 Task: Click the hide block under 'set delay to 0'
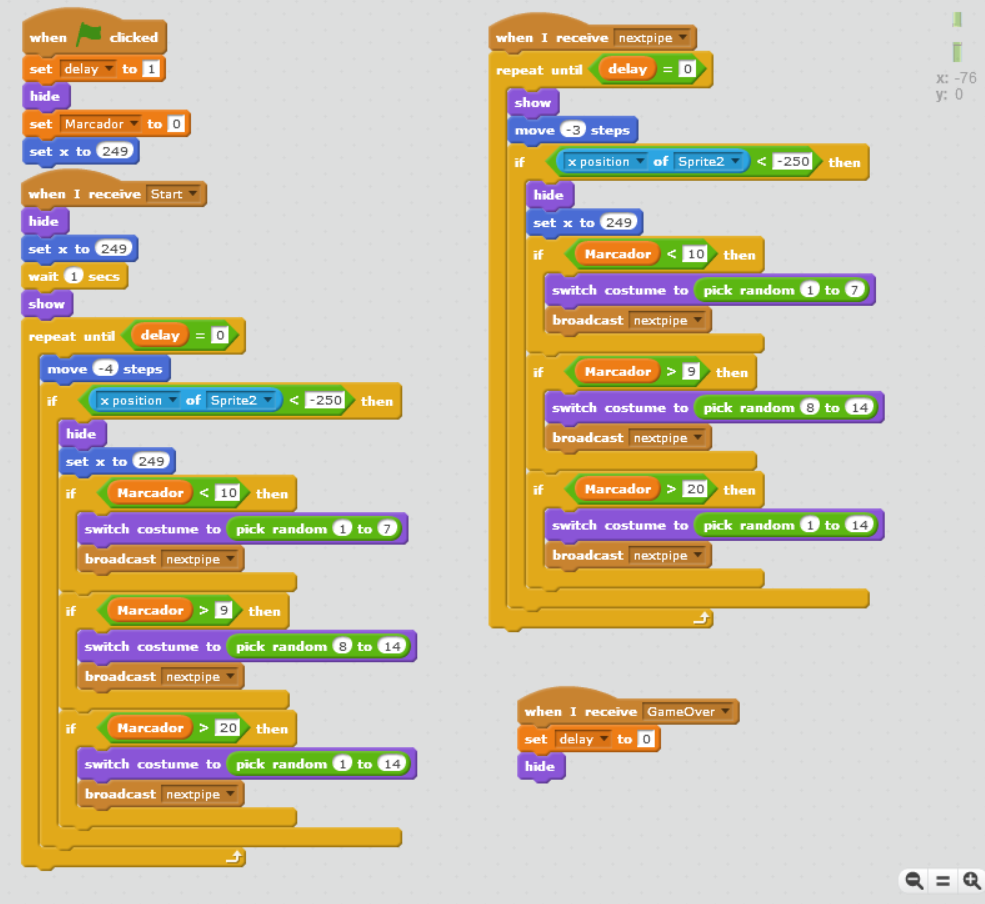[x=540, y=767]
